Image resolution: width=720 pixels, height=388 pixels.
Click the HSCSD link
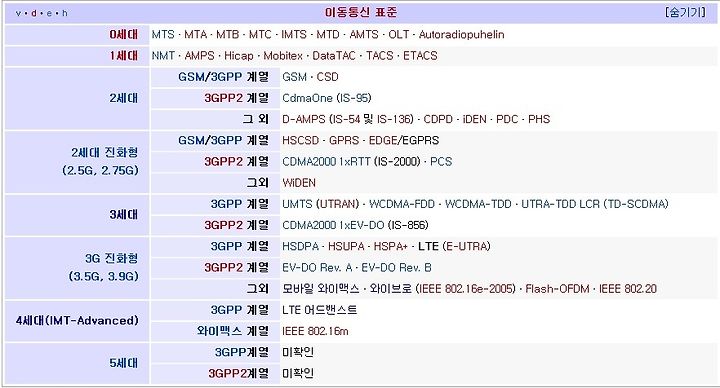pyautogui.click(x=301, y=140)
